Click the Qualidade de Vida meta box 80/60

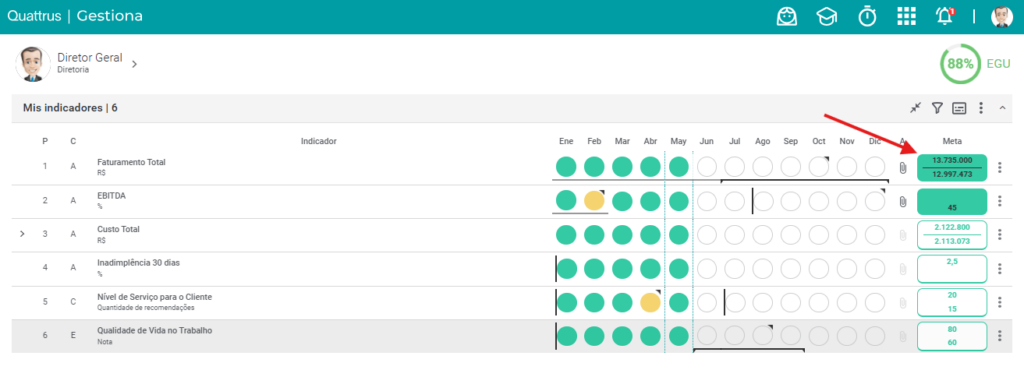click(952, 336)
